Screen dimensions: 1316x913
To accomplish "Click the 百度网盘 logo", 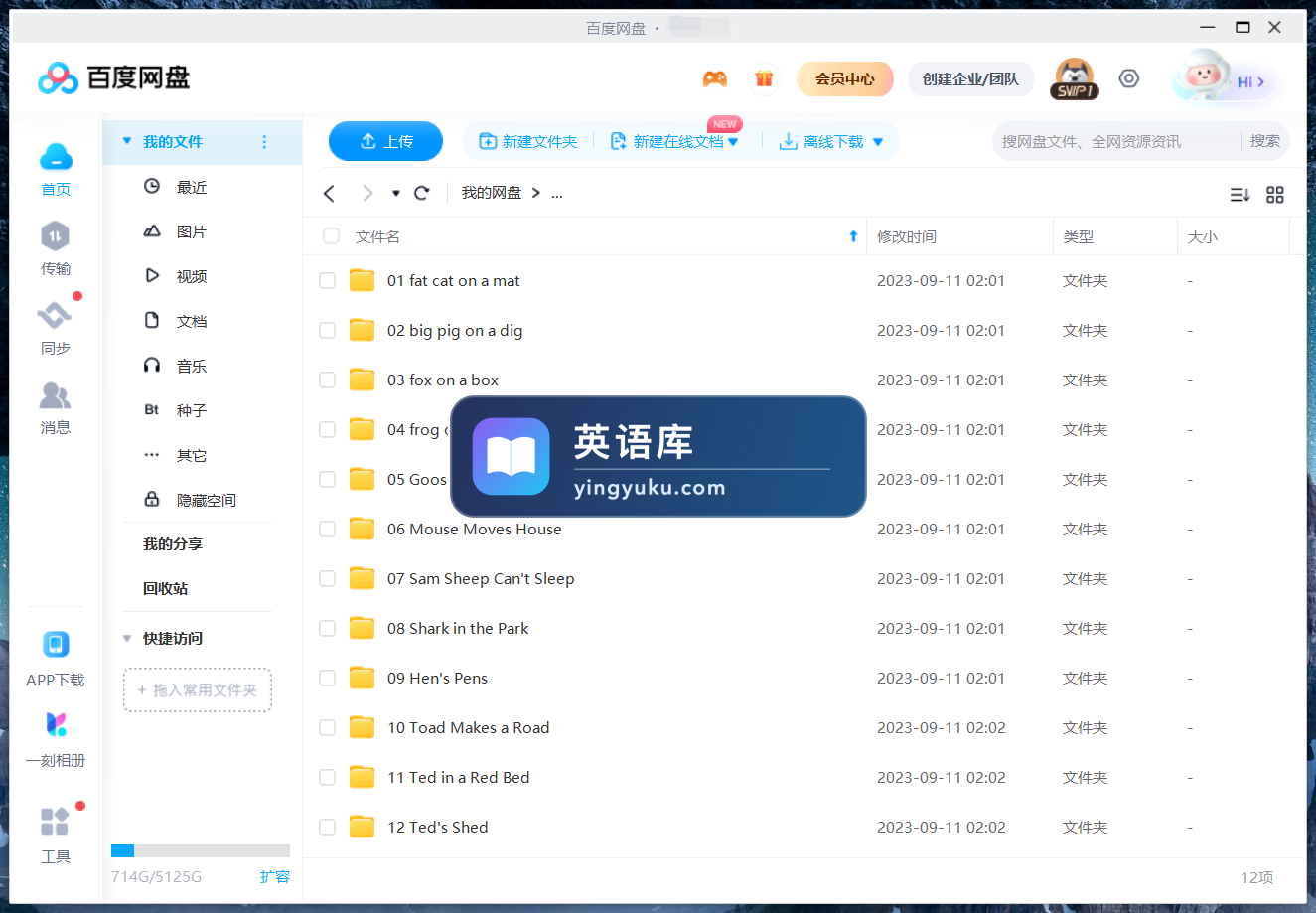I will tap(113, 77).
